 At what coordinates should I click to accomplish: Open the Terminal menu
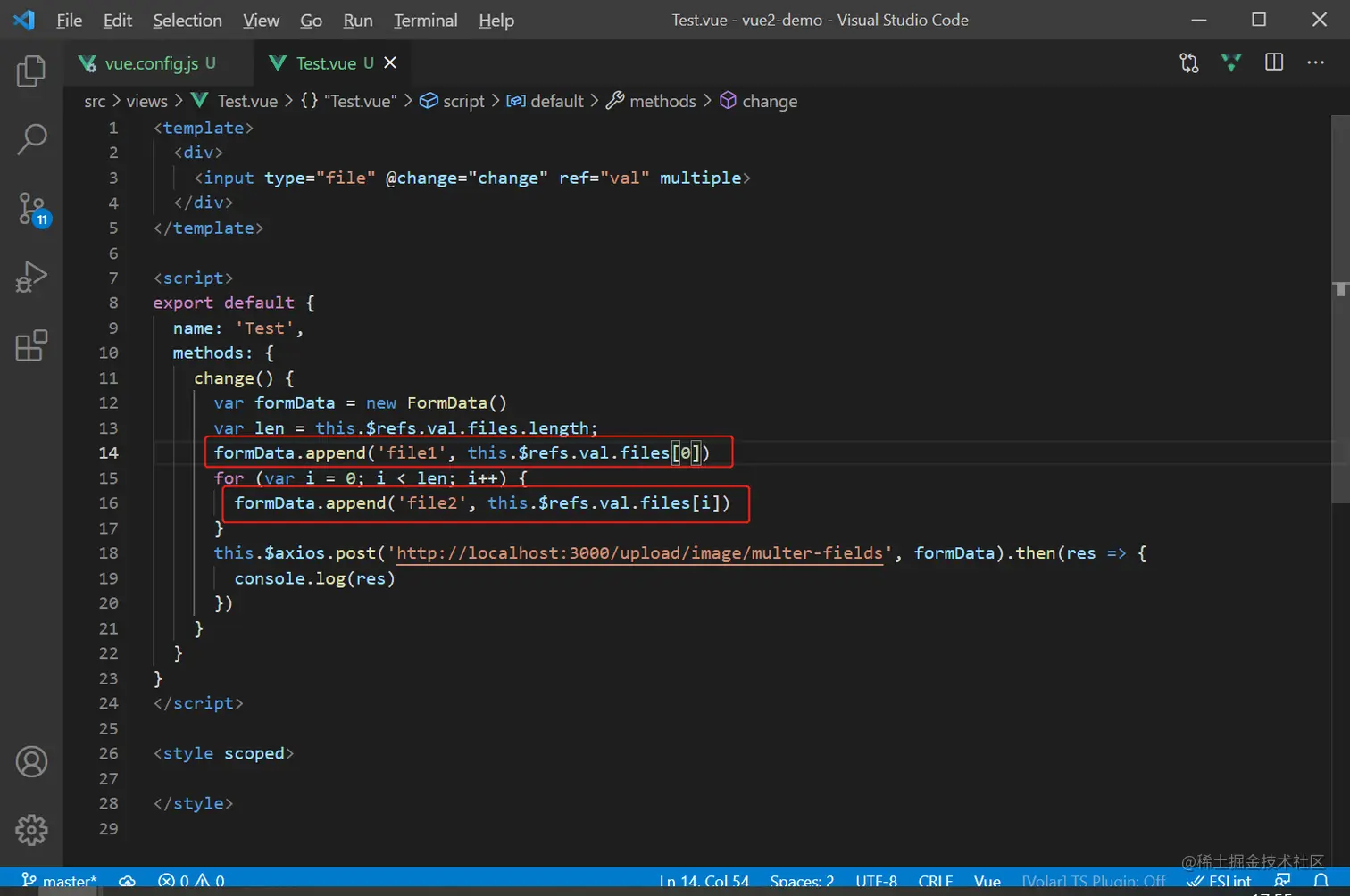click(x=425, y=20)
